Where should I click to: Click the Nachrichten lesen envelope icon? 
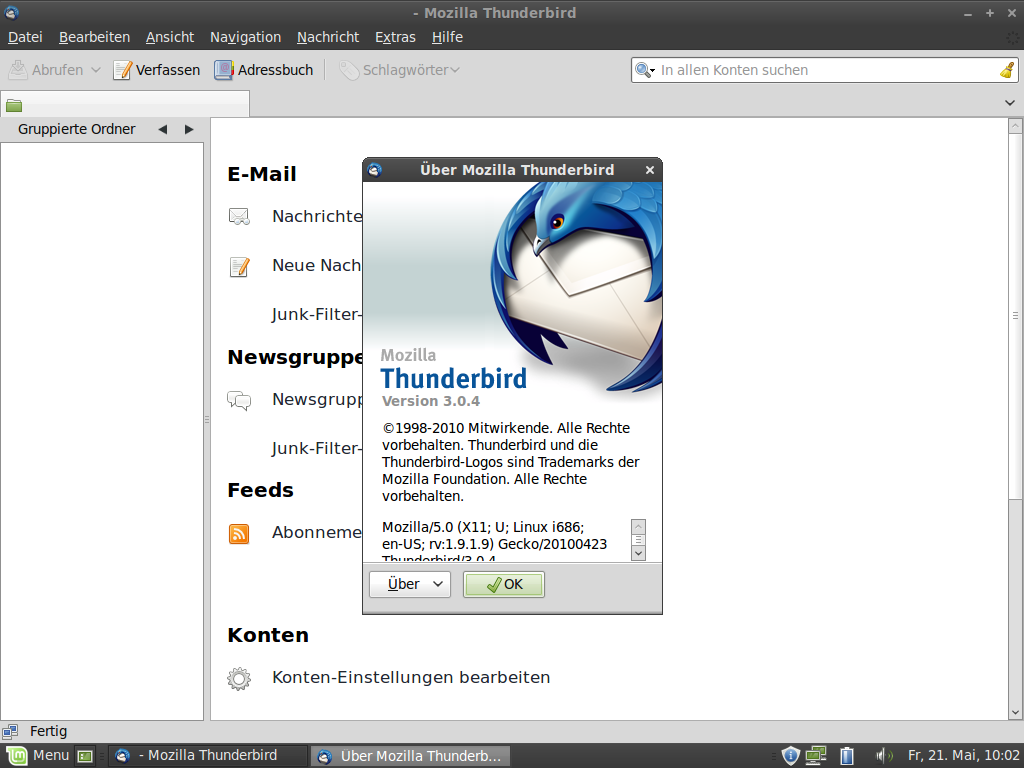(239, 214)
